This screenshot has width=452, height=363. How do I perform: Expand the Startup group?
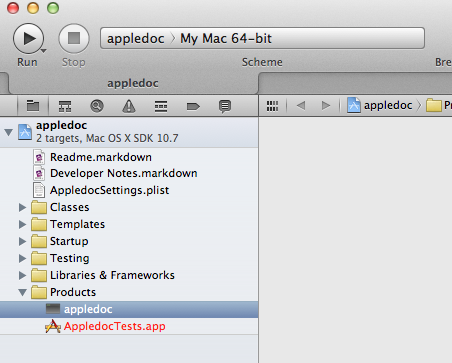(x=22, y=241)
